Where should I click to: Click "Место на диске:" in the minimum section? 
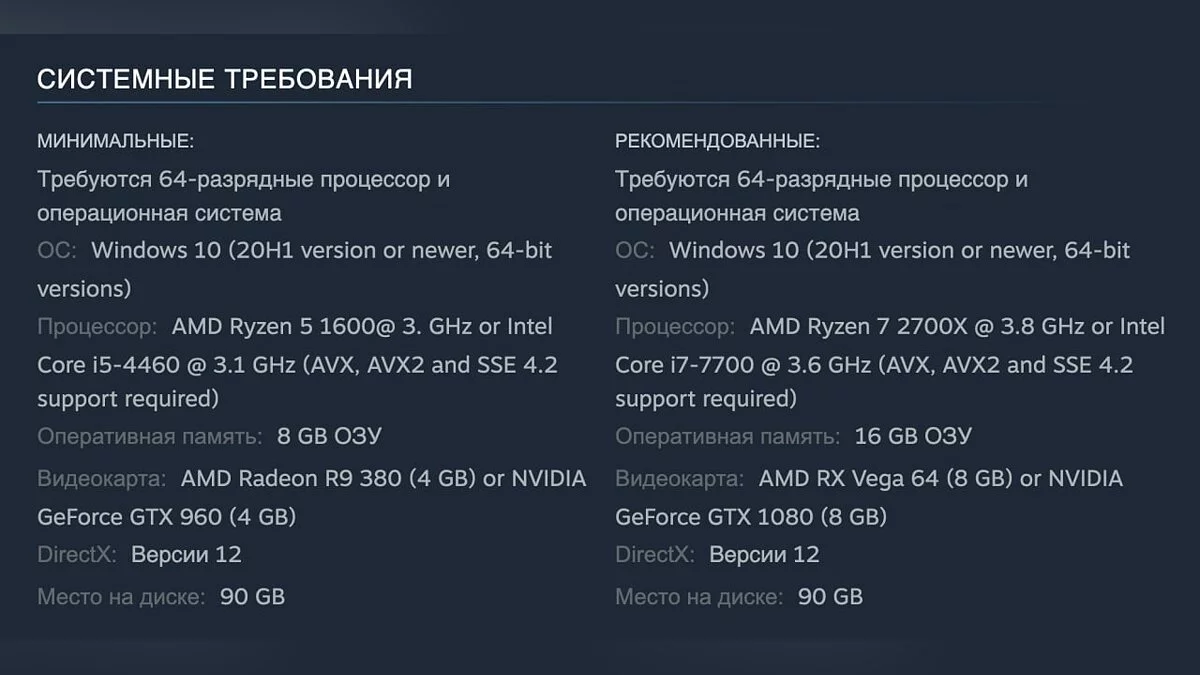point(121,597)
